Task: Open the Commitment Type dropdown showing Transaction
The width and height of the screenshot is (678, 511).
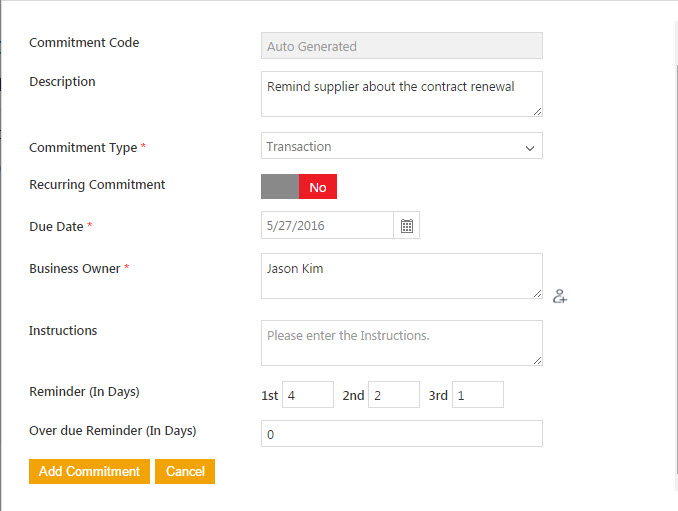Action: [x=401, y=146]
